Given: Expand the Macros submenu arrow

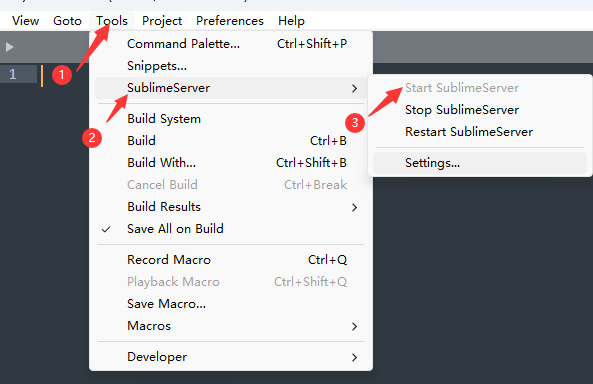Looking at the screenshot, I should click(354, 326).
